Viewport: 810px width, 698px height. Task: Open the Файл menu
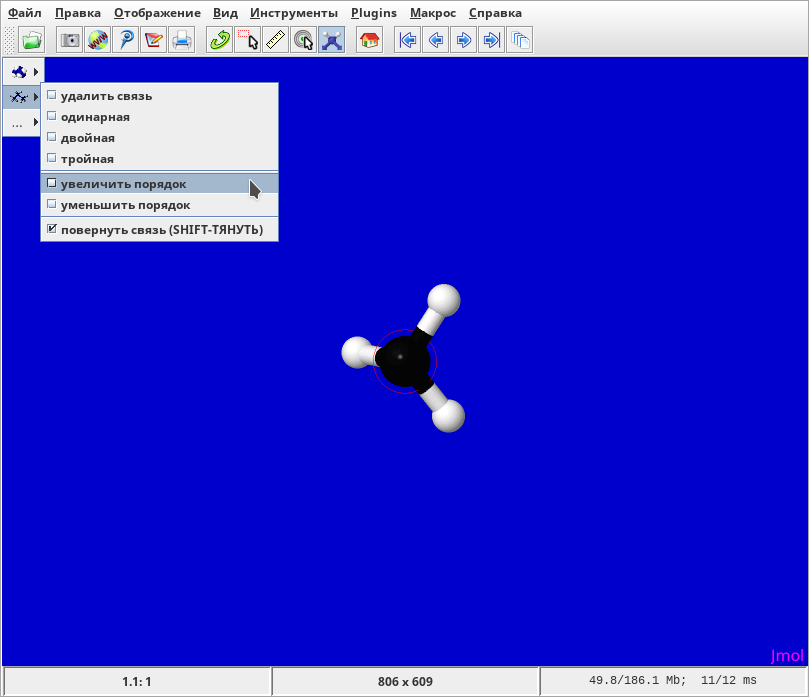click(x=24, y=13)
